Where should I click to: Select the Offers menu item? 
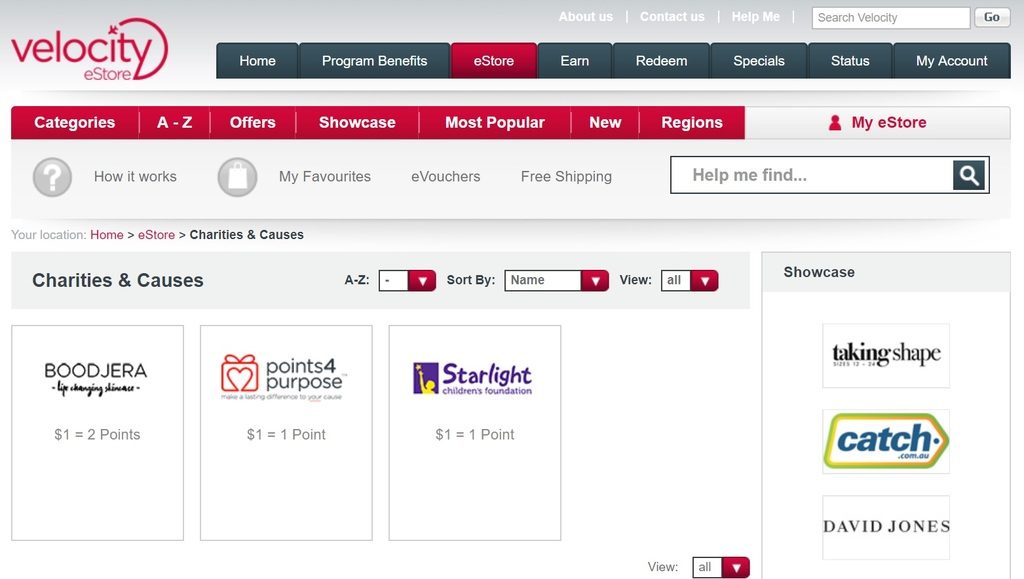pos(253,123)
